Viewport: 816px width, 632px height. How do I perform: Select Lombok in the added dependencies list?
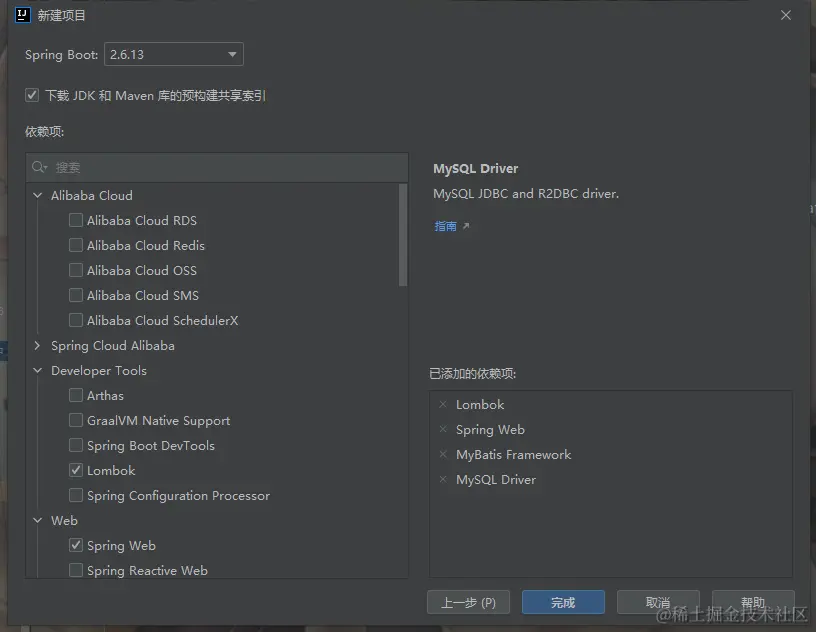point(480,405)
